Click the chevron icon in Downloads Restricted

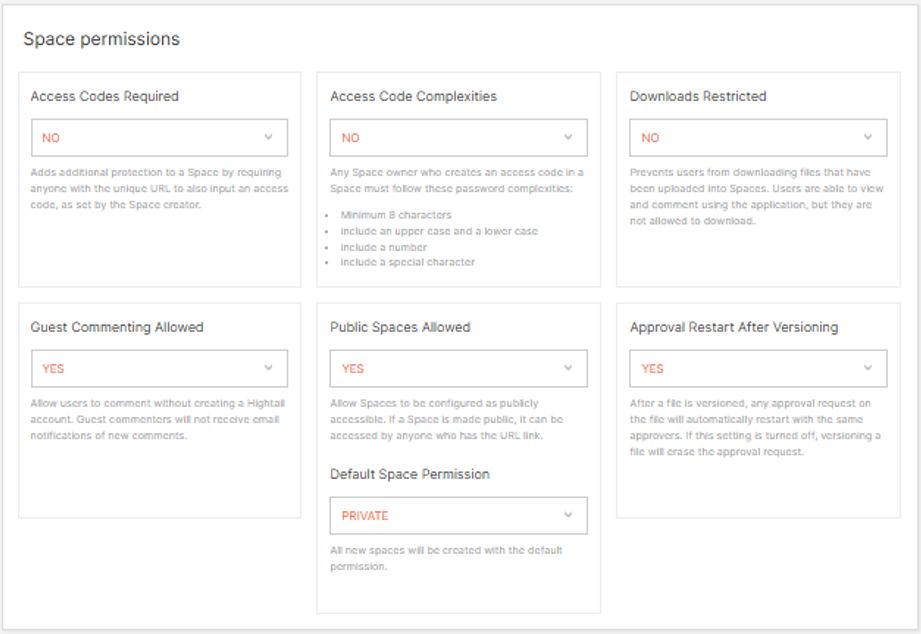coord(867,137)
